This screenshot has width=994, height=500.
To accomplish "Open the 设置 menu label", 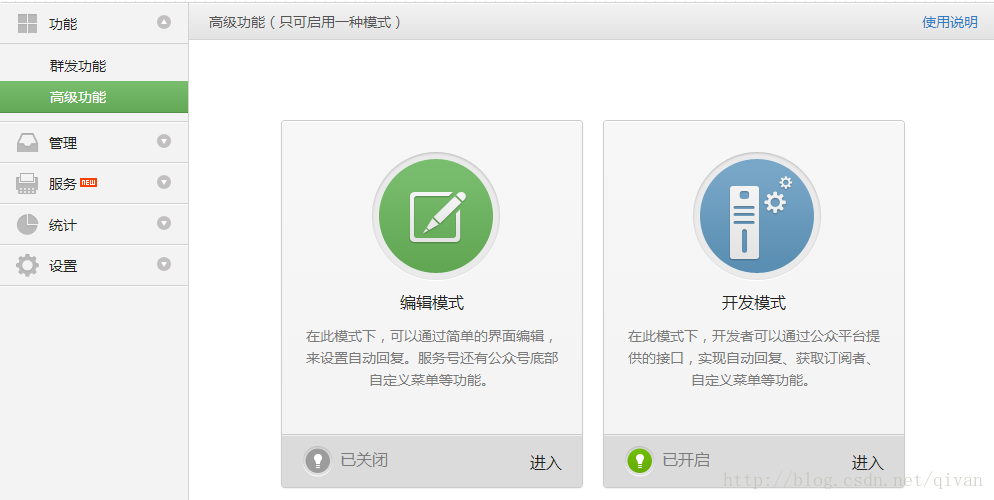I will coord(63,266).
